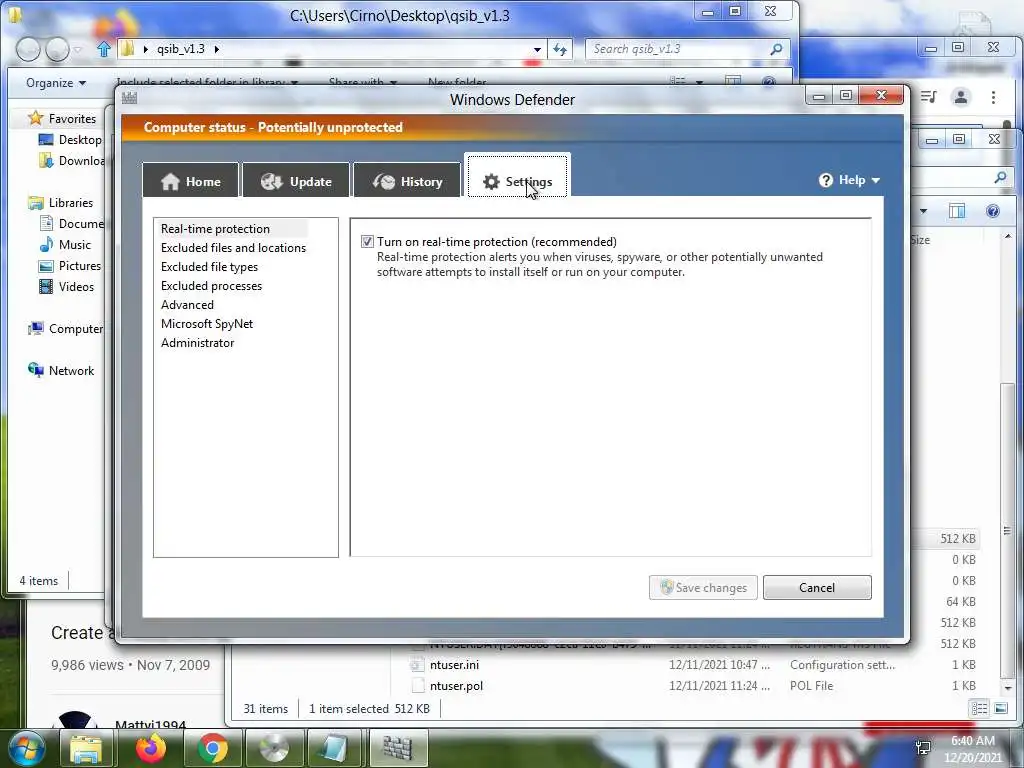This screenshot has width=1024, height=768.
Task: Click the browser profile avatar icon
Action: click(961, 97)
